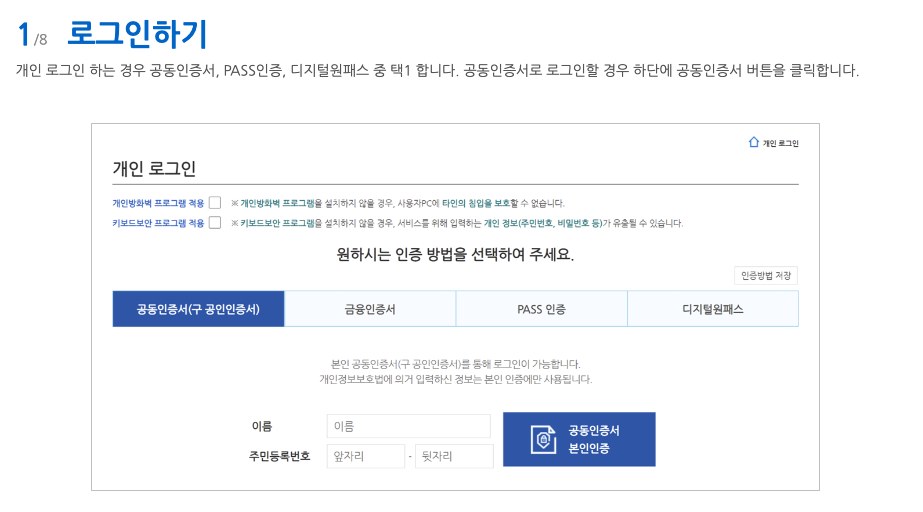This screenshot has width=923, height=512.
Task: Click the 개인정보보호법에 의거 notice line
Action: point(456,380)
